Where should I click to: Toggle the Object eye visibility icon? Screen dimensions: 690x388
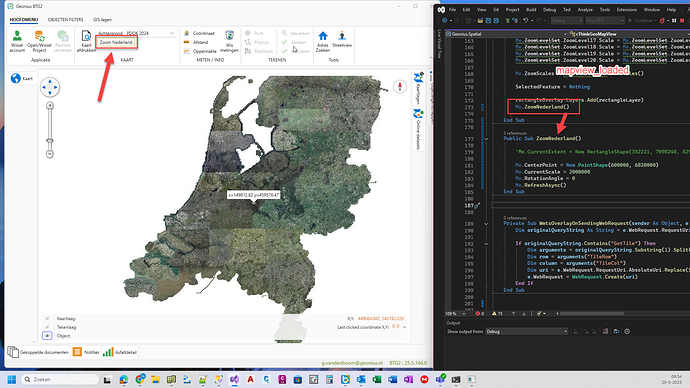coord(47,336)
